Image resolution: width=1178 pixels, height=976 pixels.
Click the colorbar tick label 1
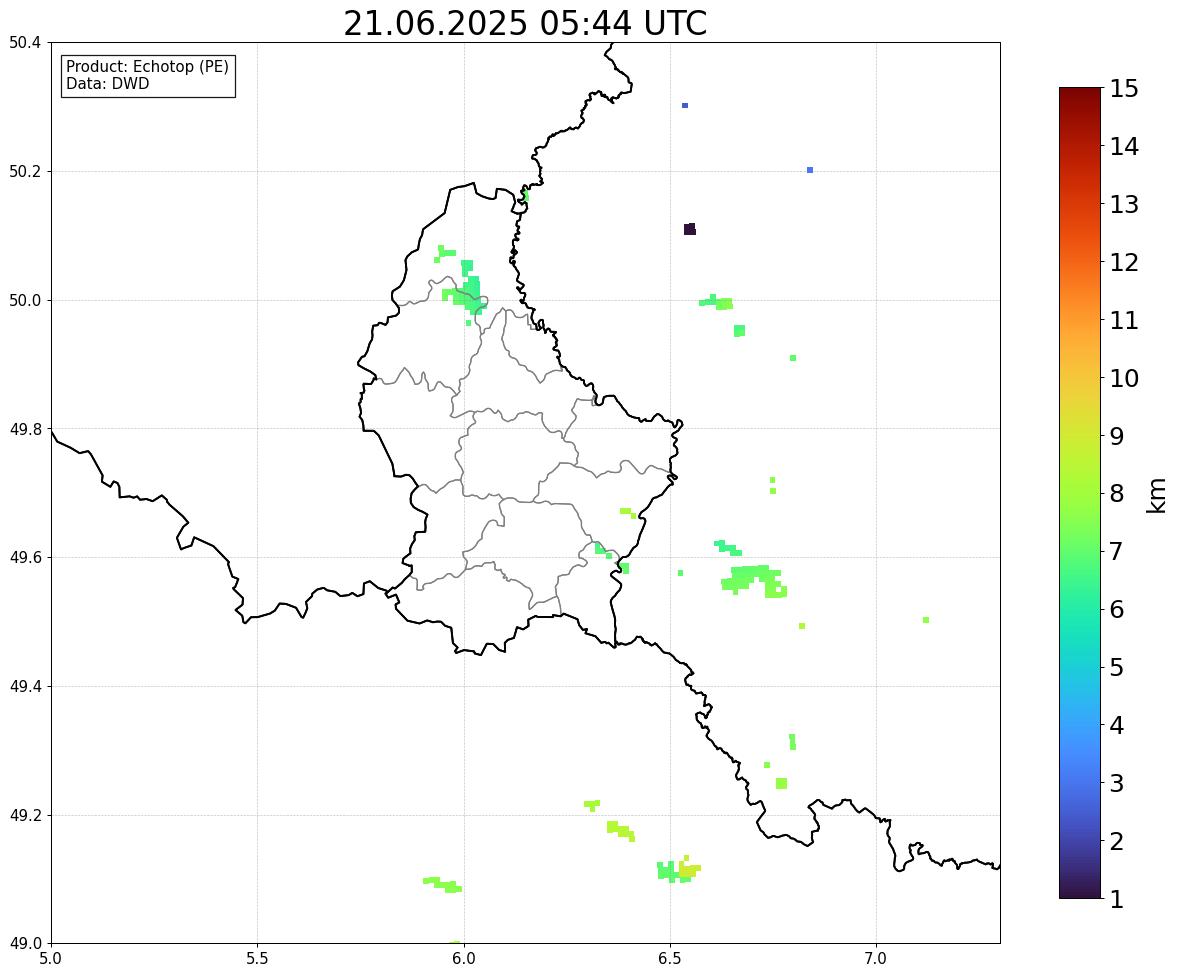click(1116, 899)
